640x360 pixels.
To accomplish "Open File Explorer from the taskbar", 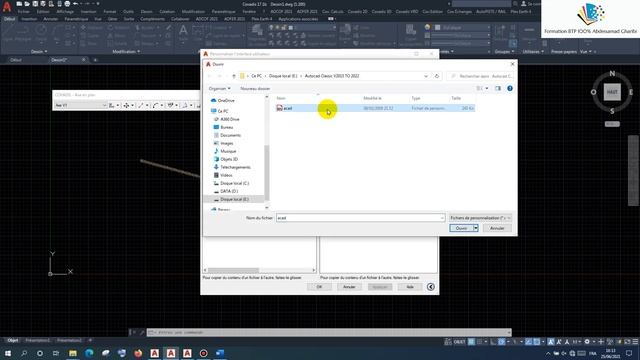I will pos(73,353).
